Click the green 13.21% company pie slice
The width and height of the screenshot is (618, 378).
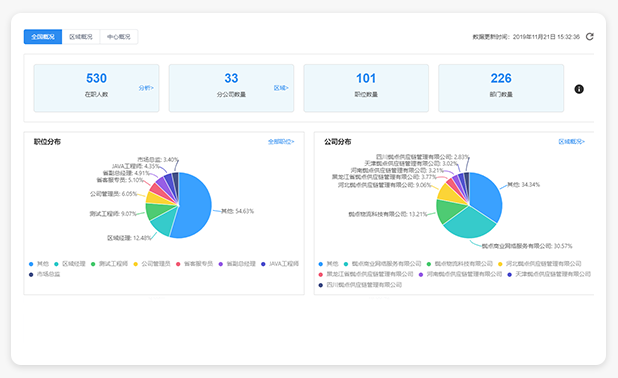pos(449,210)
